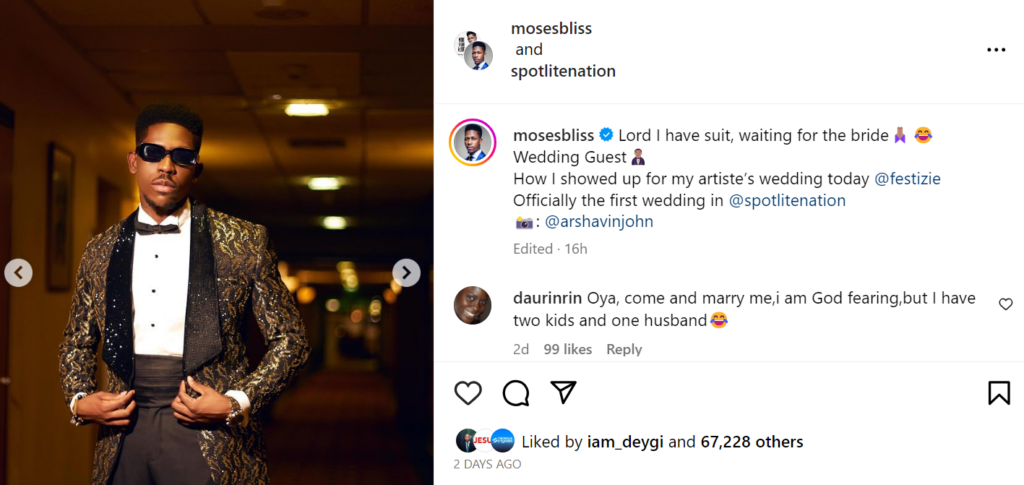Save post using the bookmark icon
The width and height of the screenshot is (1024, 485).
[x=998, y=393]
